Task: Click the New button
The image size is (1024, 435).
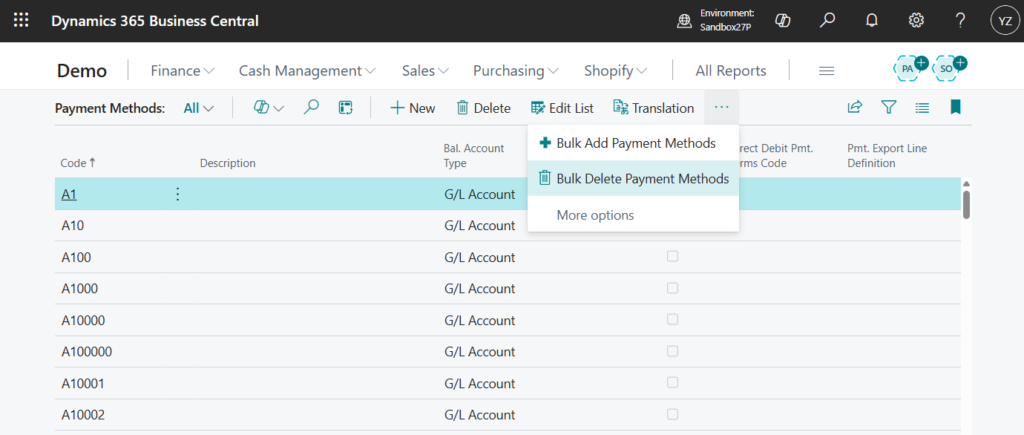Action: pyautogui.click(x=412, y=108)
